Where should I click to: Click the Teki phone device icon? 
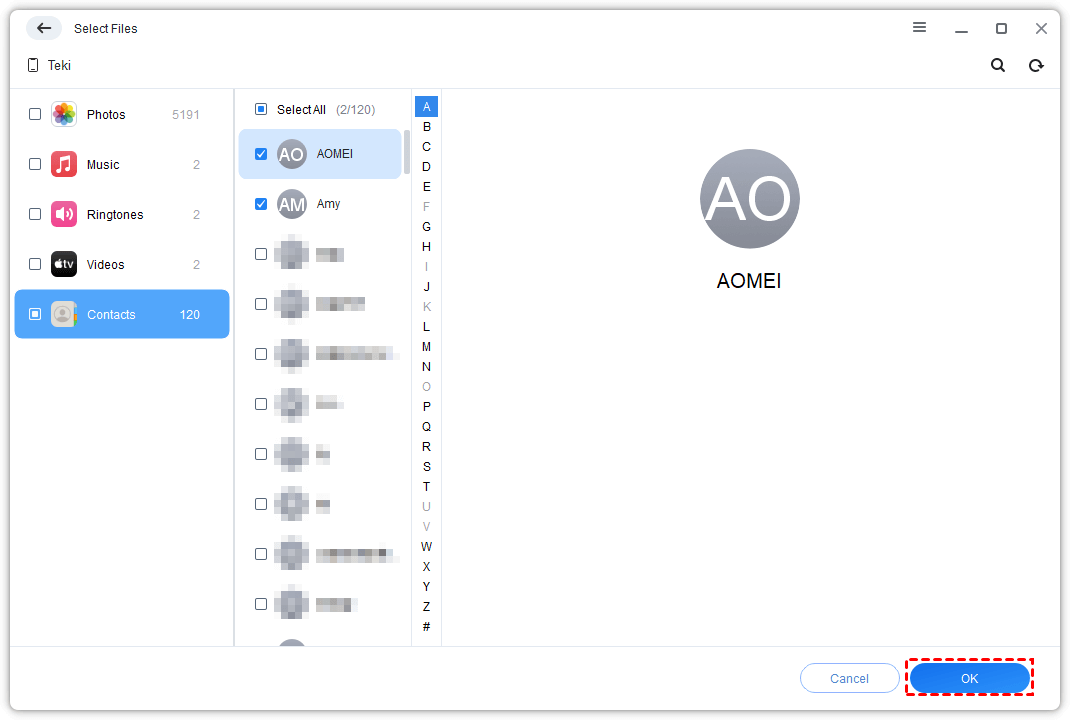(x=32, y=65)
